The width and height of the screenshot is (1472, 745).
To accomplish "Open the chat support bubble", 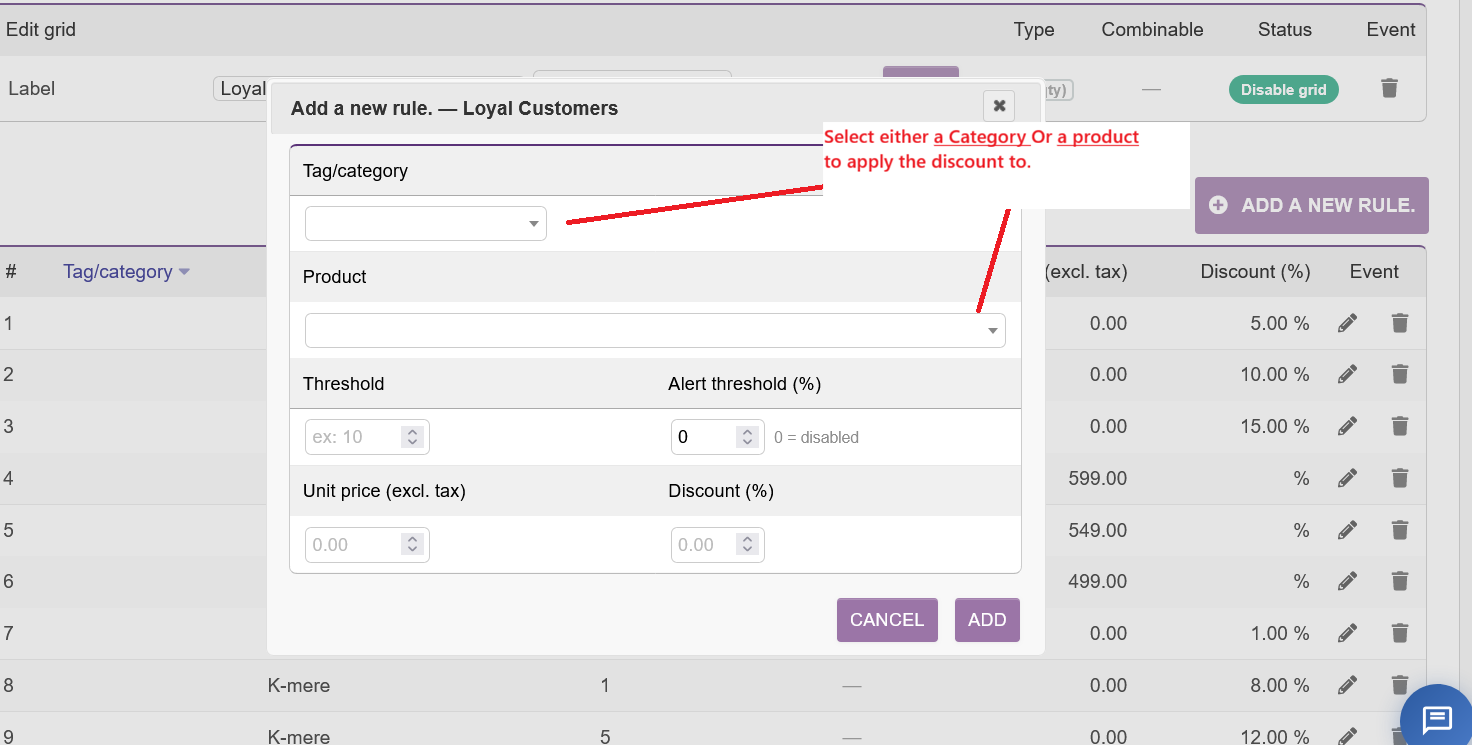I will pyautogui.click(x=1437, y=717).
